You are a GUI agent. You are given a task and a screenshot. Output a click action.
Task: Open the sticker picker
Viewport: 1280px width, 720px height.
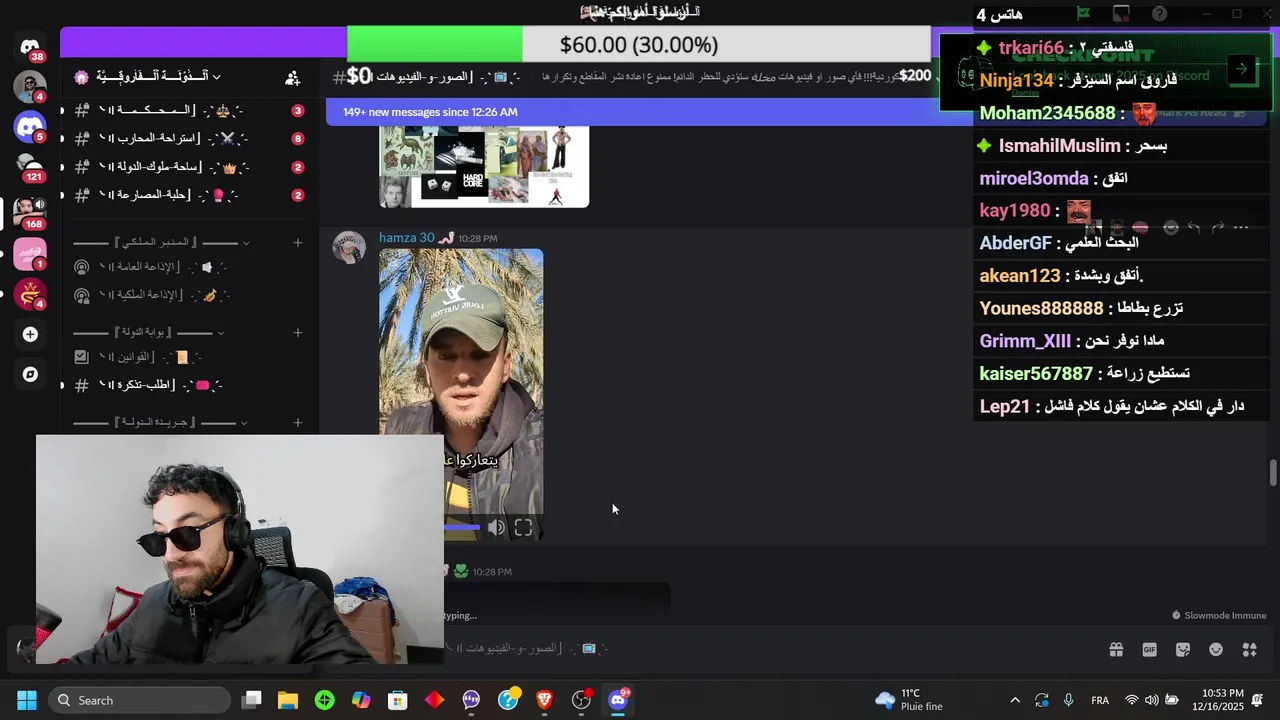(x=1183, y=649)
